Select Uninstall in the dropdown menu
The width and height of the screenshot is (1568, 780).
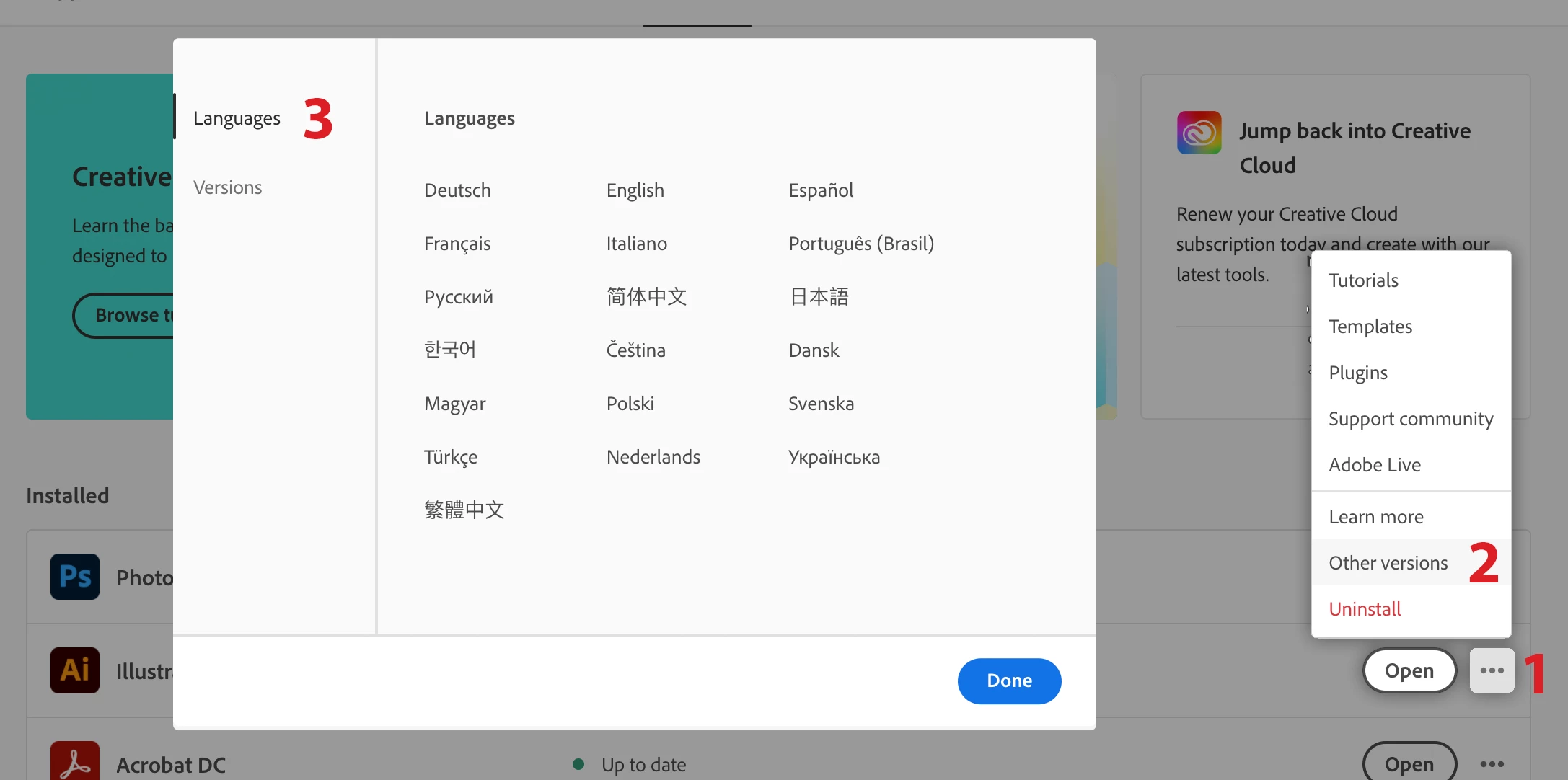1365,609
